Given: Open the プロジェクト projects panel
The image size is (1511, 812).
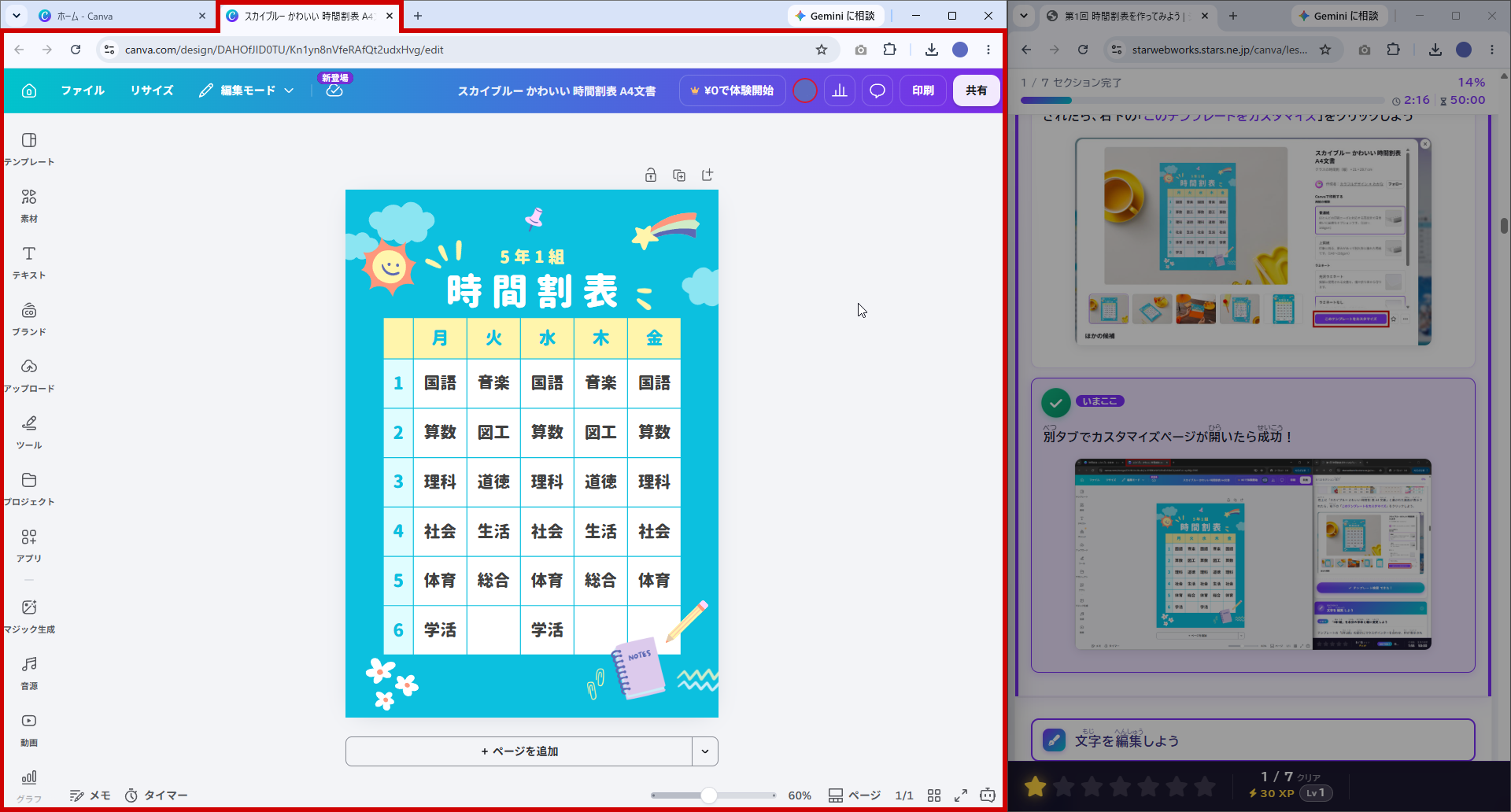Looking at the screenshot, I should tap(29, 489).
